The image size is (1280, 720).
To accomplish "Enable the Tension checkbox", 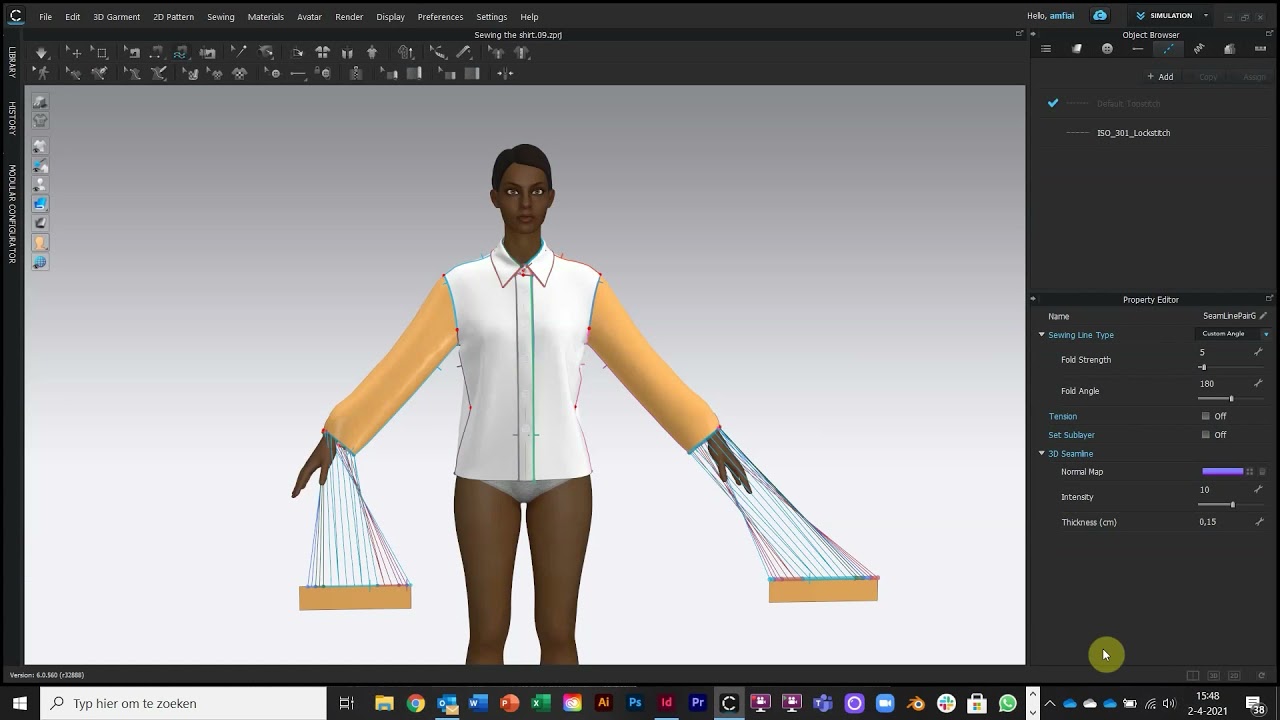I will [x=1205, y=416].
